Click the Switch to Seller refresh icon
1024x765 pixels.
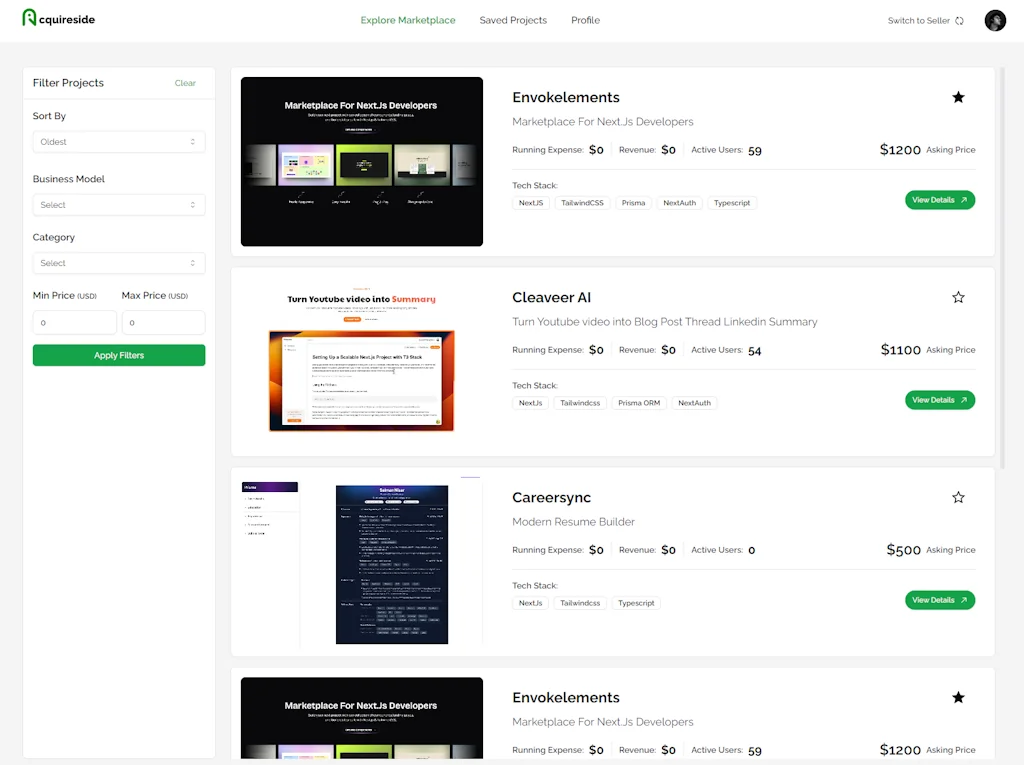[x=957, y=20]
